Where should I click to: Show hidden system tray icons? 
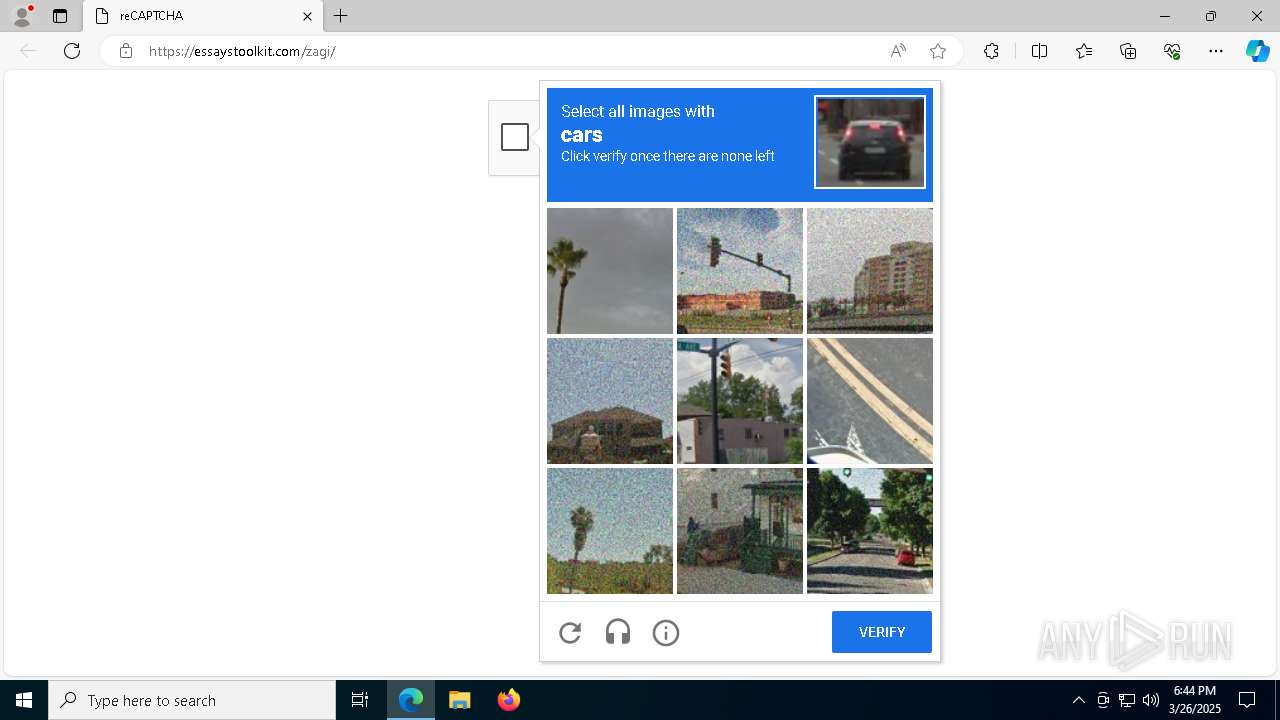click(1078, 700)
